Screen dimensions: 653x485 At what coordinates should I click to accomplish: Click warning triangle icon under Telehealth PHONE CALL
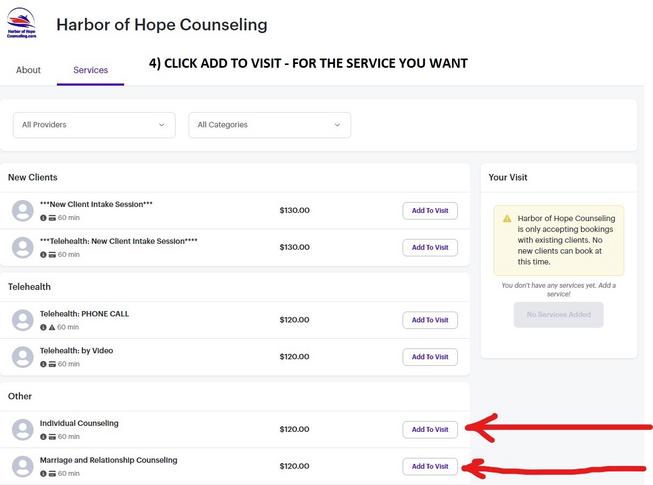click(52, 327)
